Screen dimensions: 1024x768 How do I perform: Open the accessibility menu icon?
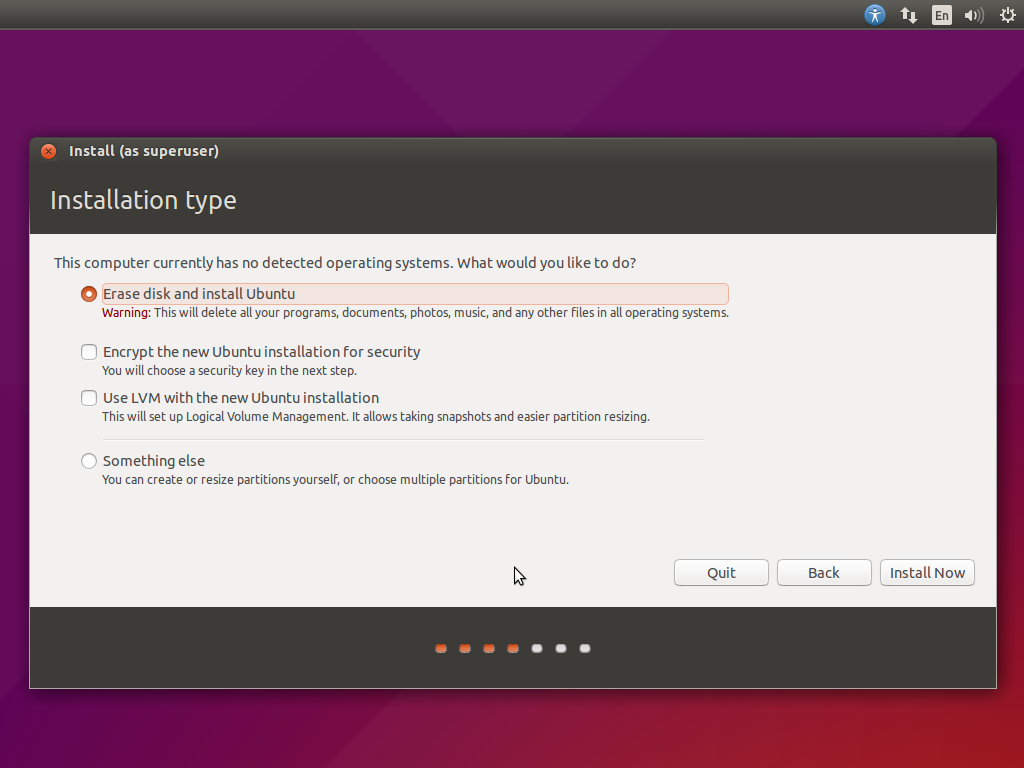pos(874,14)
